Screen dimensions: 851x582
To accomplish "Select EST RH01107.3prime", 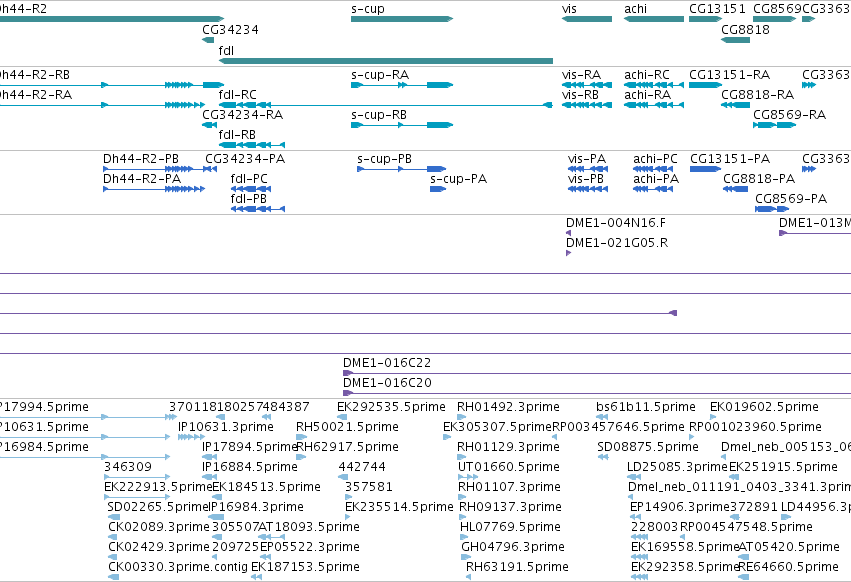I will click(x=463, y=497).
